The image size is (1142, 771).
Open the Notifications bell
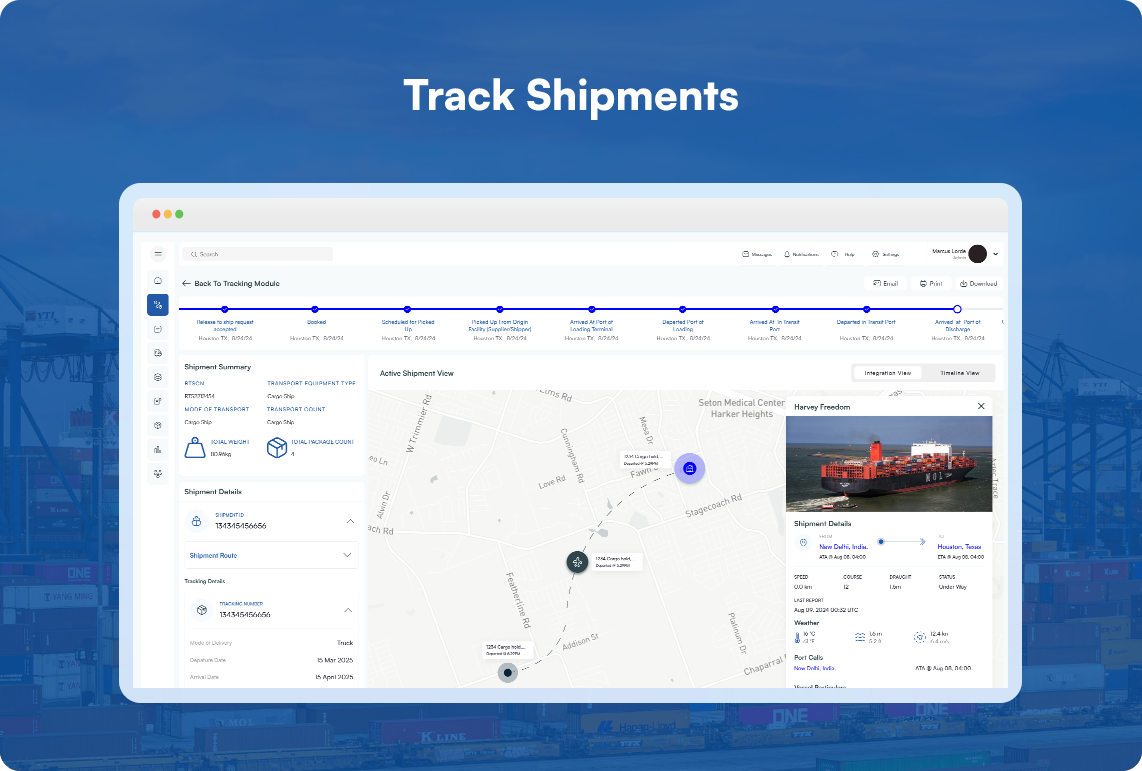(801, 255)
